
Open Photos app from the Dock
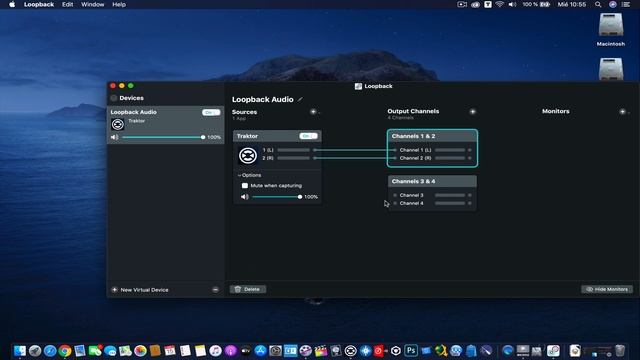[140, 351]
